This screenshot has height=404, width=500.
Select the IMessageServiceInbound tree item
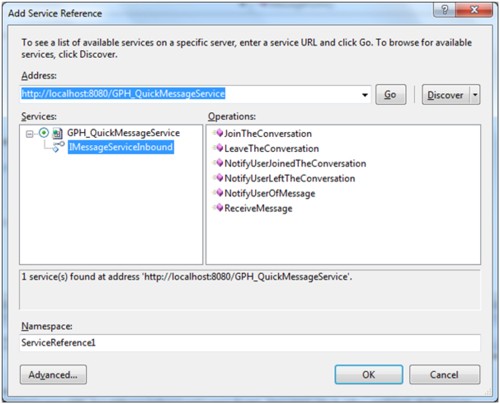pyautogui.click(x=121, y=147)
